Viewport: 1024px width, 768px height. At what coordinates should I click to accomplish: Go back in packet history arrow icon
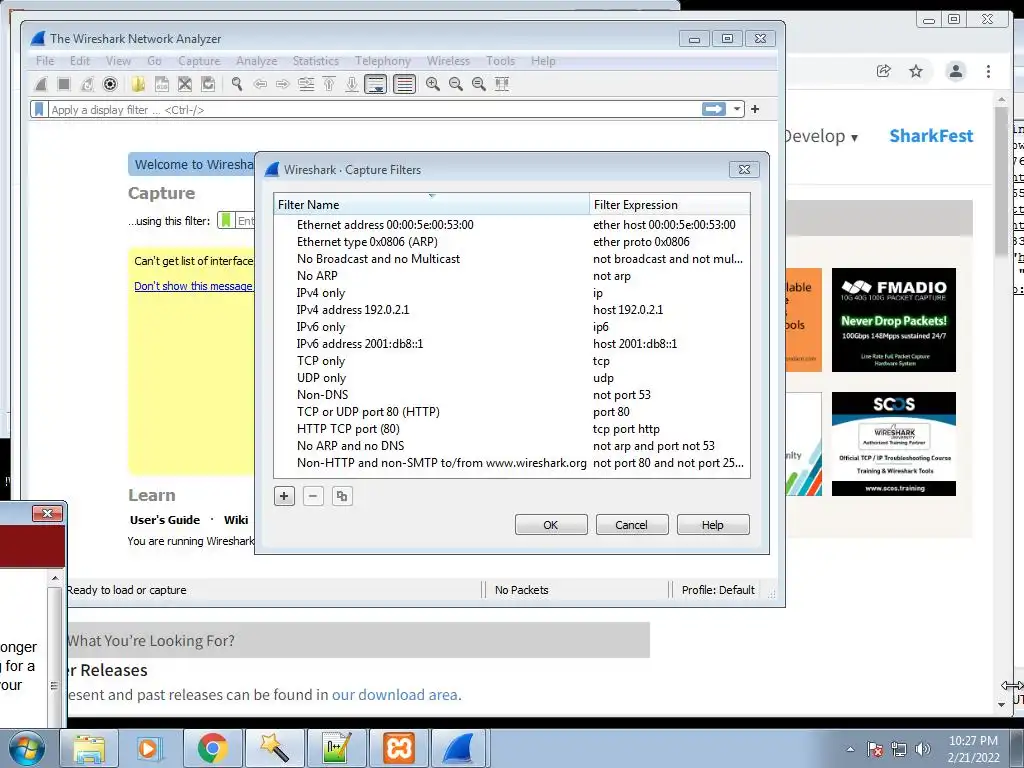(260, 84)
